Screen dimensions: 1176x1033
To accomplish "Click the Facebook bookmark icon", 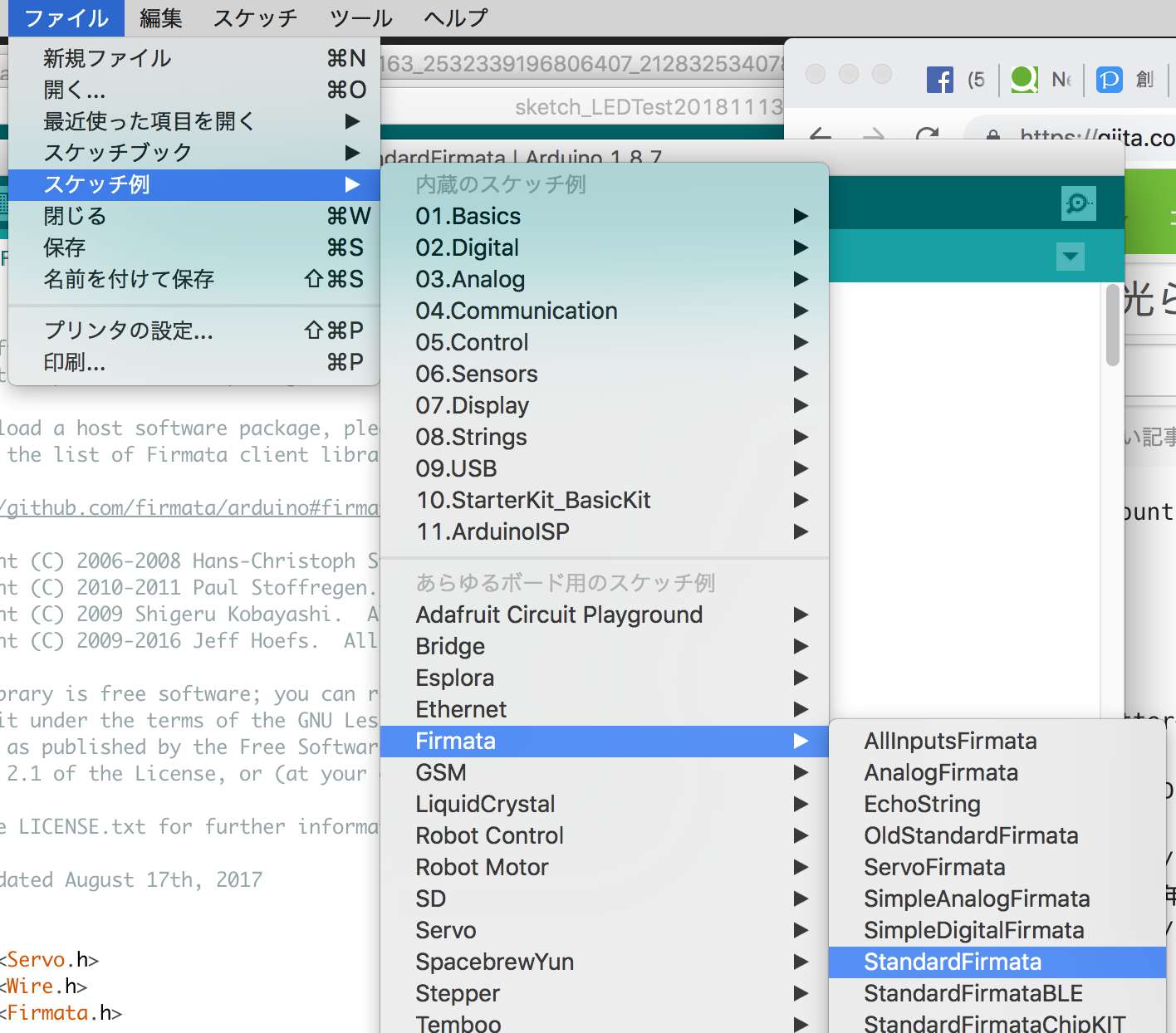I will click(939, 79).
